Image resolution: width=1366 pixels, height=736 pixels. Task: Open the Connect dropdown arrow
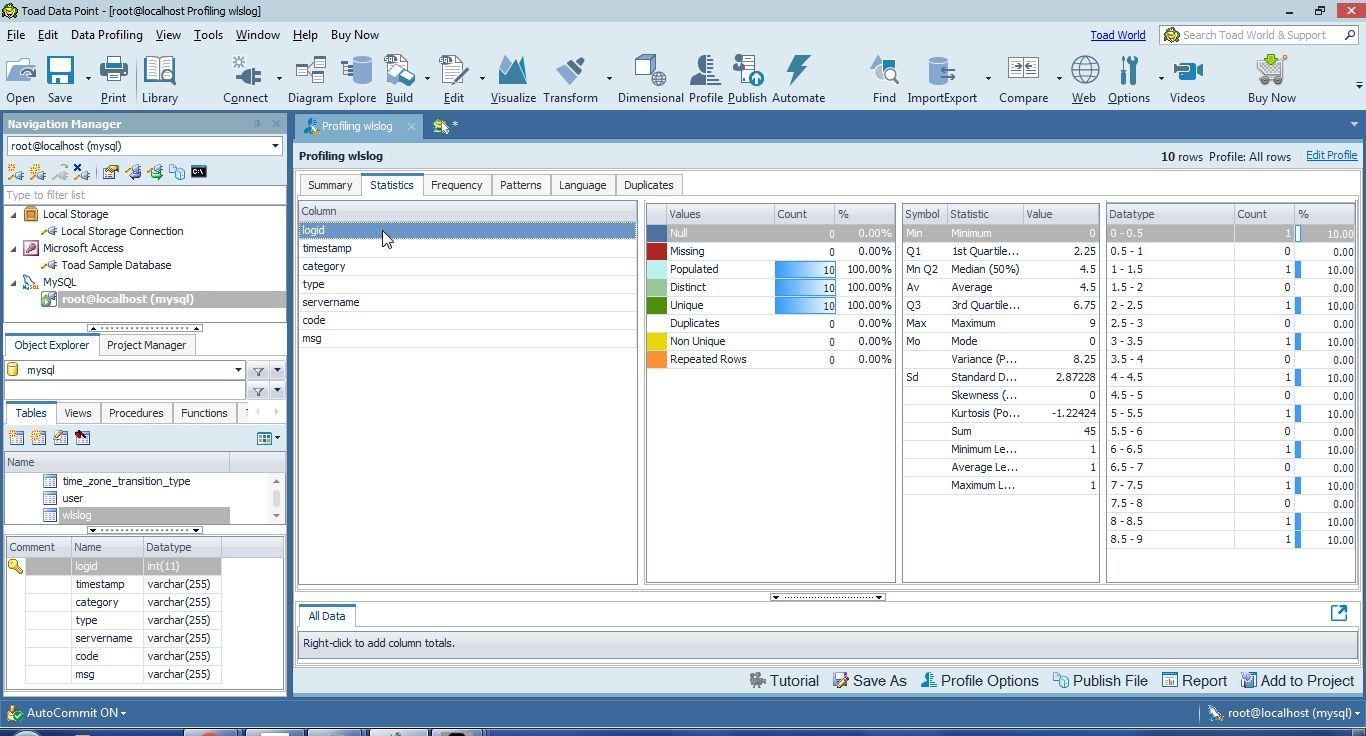tap(279, 78)
